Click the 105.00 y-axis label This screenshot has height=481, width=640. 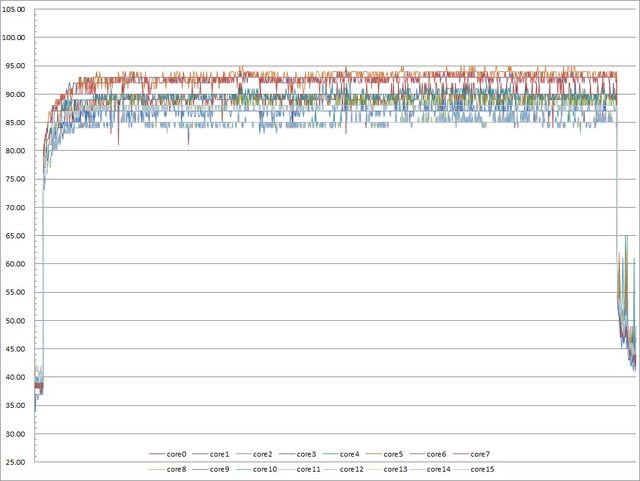(16, 9)
